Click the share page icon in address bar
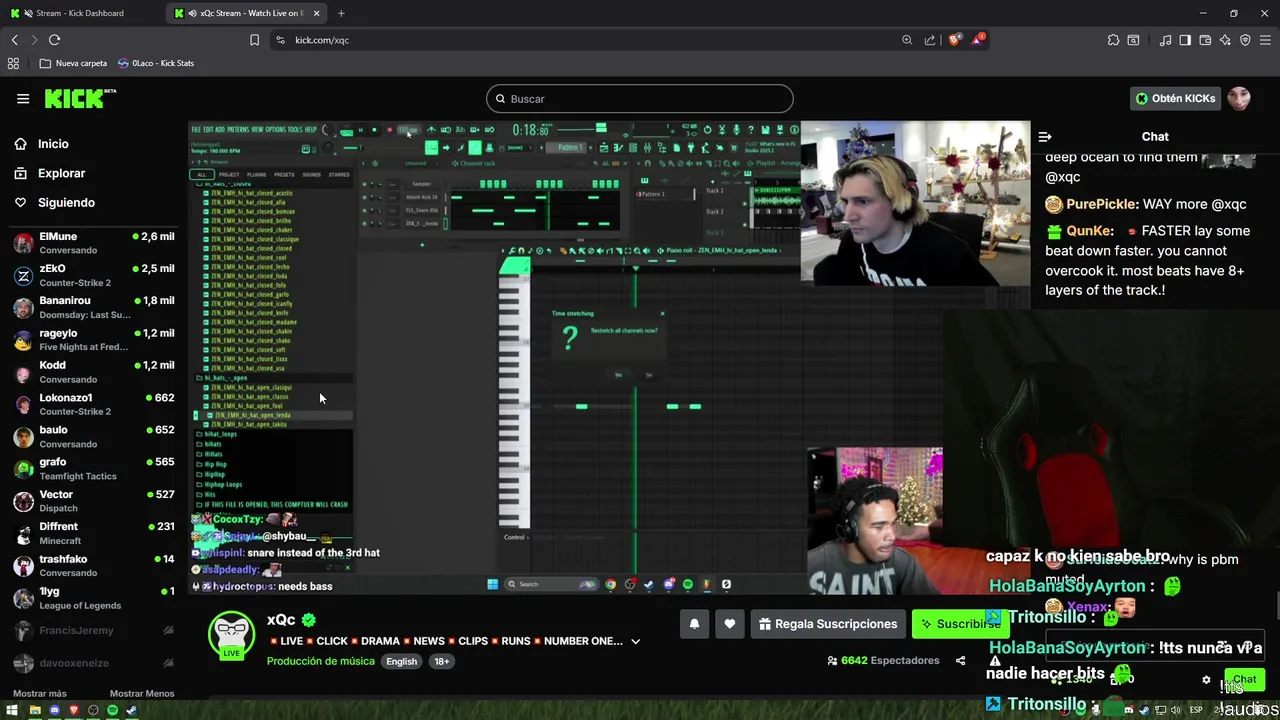Screen dimensions: 1280x720 point(930,40)
